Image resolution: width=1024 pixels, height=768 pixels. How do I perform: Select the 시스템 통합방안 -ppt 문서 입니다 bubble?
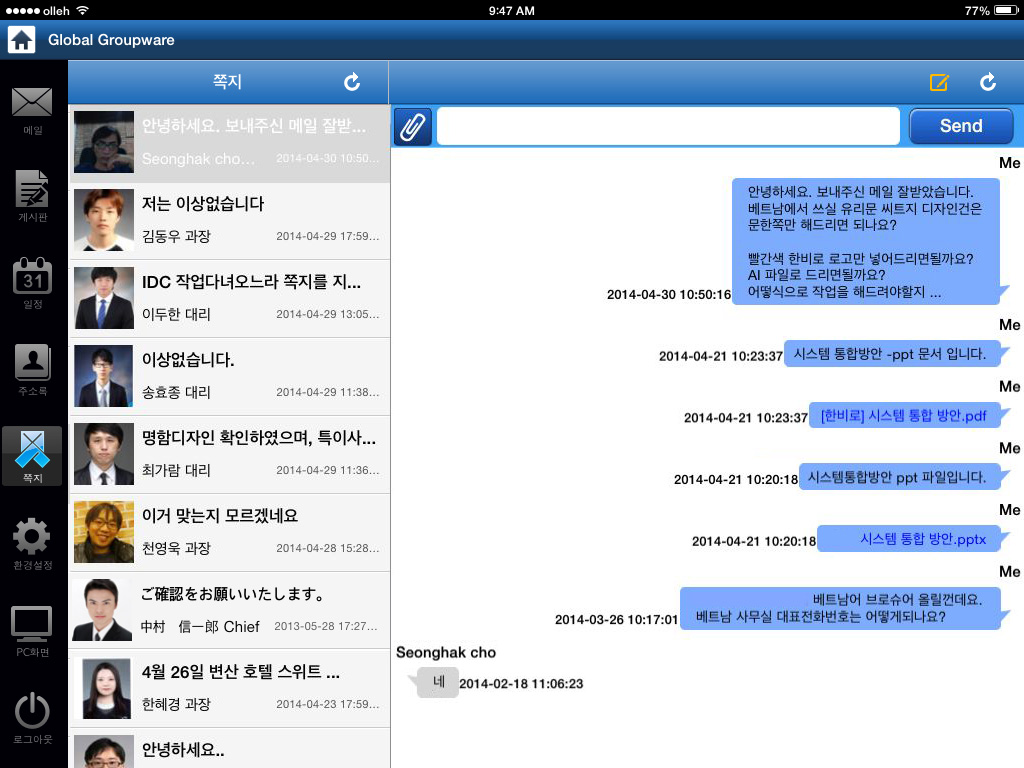(x=892, y=354)
